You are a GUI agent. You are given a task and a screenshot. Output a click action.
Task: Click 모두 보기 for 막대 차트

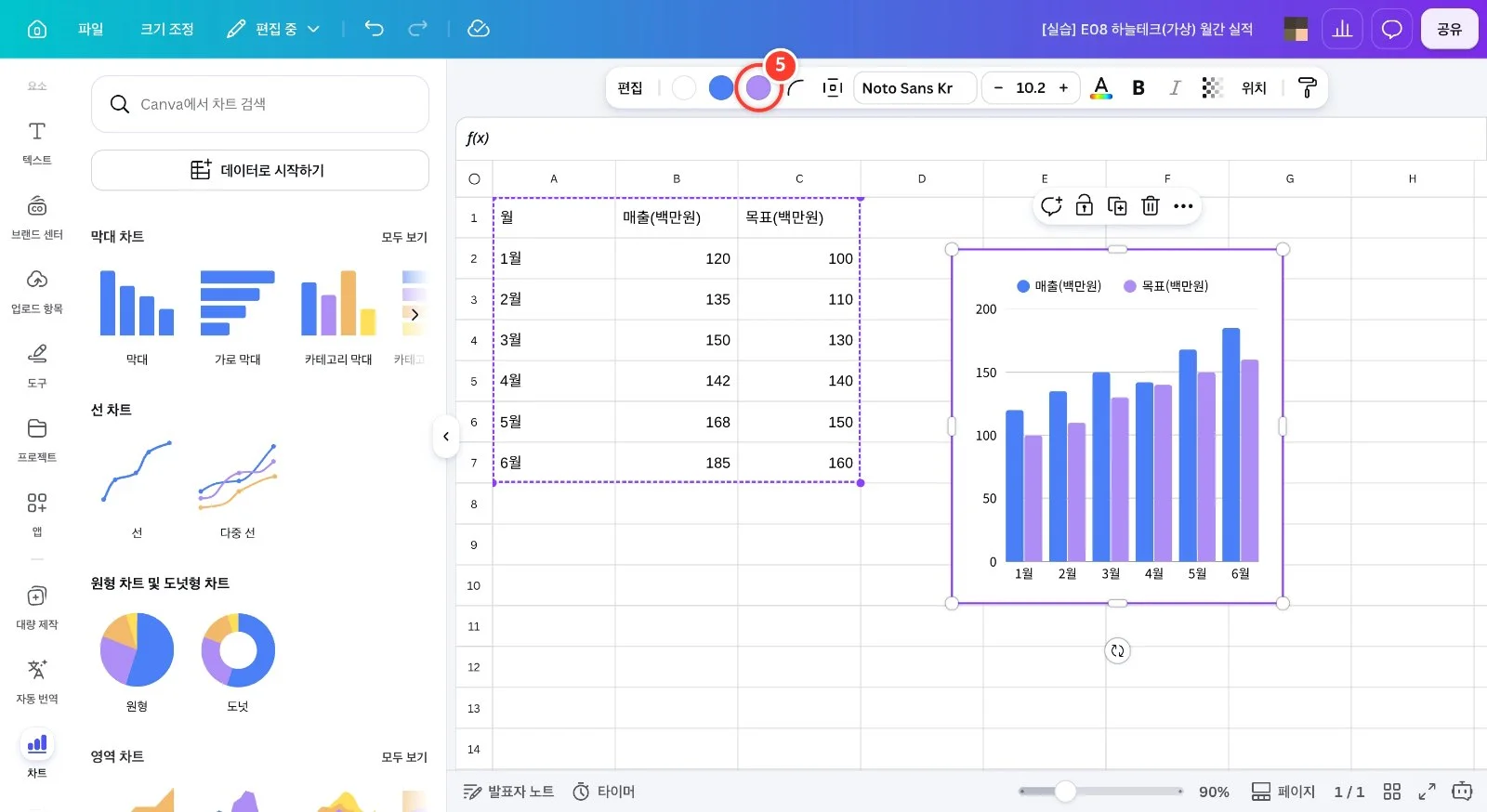(404, 237)
